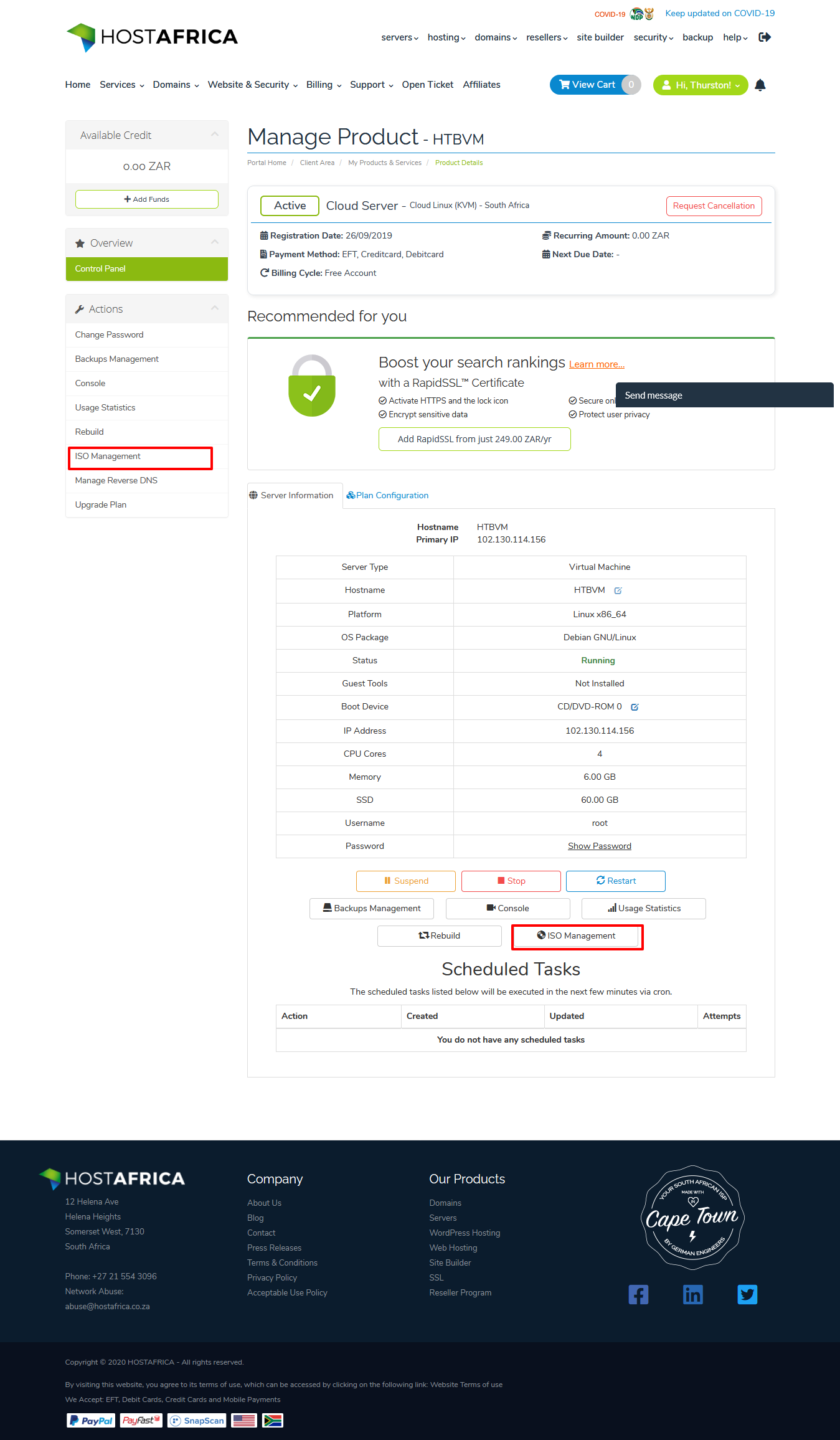Click the Add Funds button
The height and width of the screenshot is (1440, 840).
pyautogui.click(x=147, y=199)
